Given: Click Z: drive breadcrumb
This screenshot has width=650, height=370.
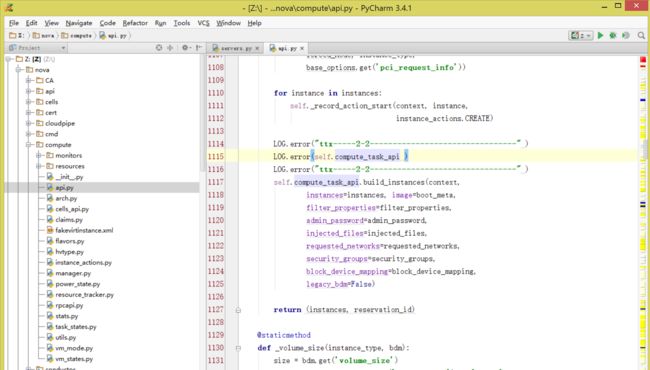Looking at the screenshot, I should pos(17,36).
